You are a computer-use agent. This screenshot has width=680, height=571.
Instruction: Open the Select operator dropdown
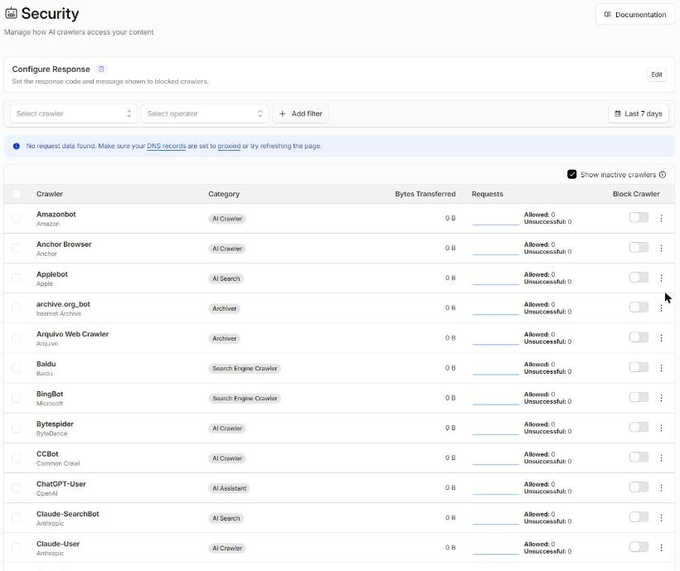(205, 114)
